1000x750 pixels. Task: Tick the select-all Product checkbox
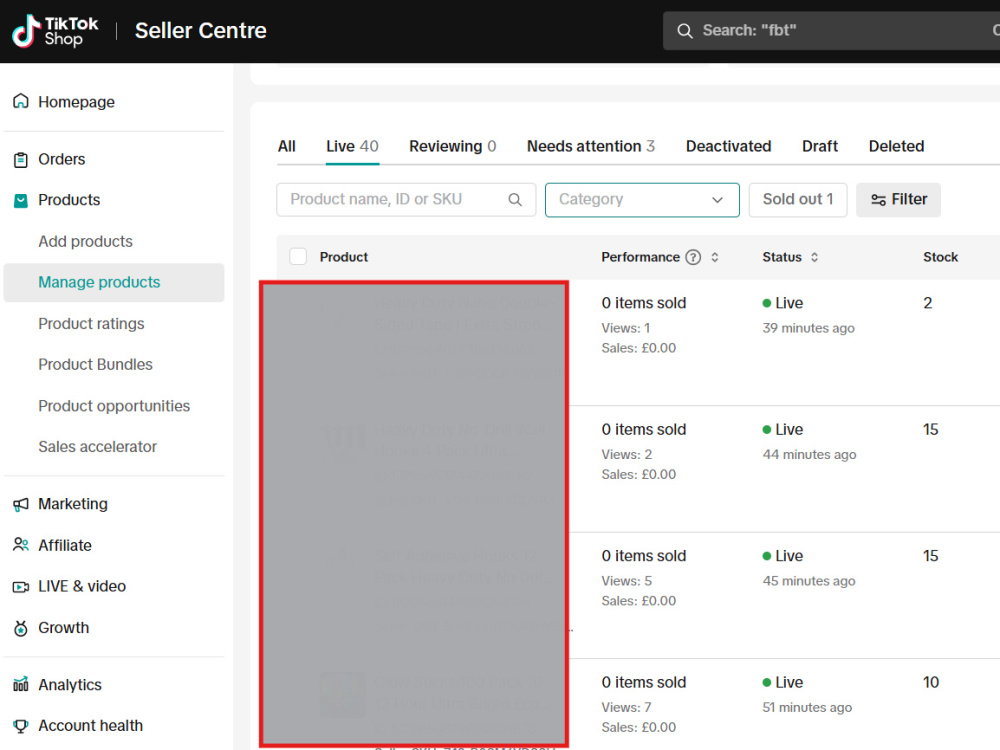coord(298,256)
